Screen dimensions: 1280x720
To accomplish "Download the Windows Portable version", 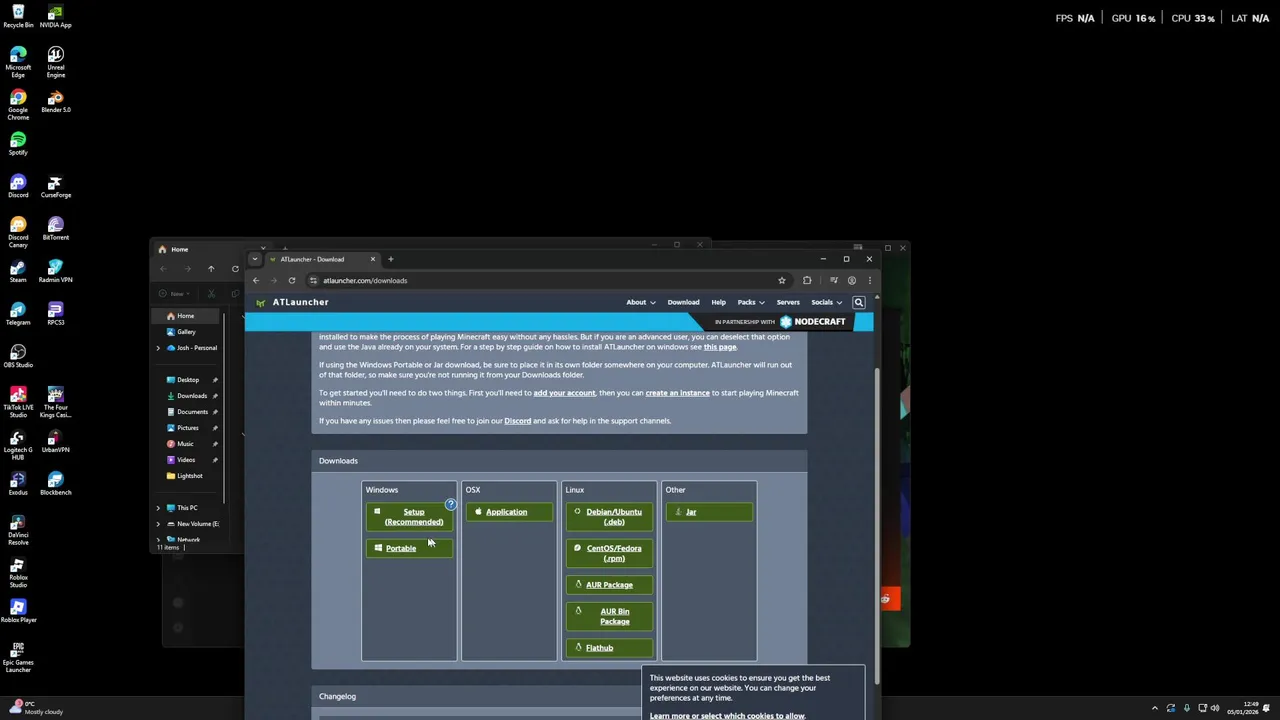I will (x=409, y=548).
